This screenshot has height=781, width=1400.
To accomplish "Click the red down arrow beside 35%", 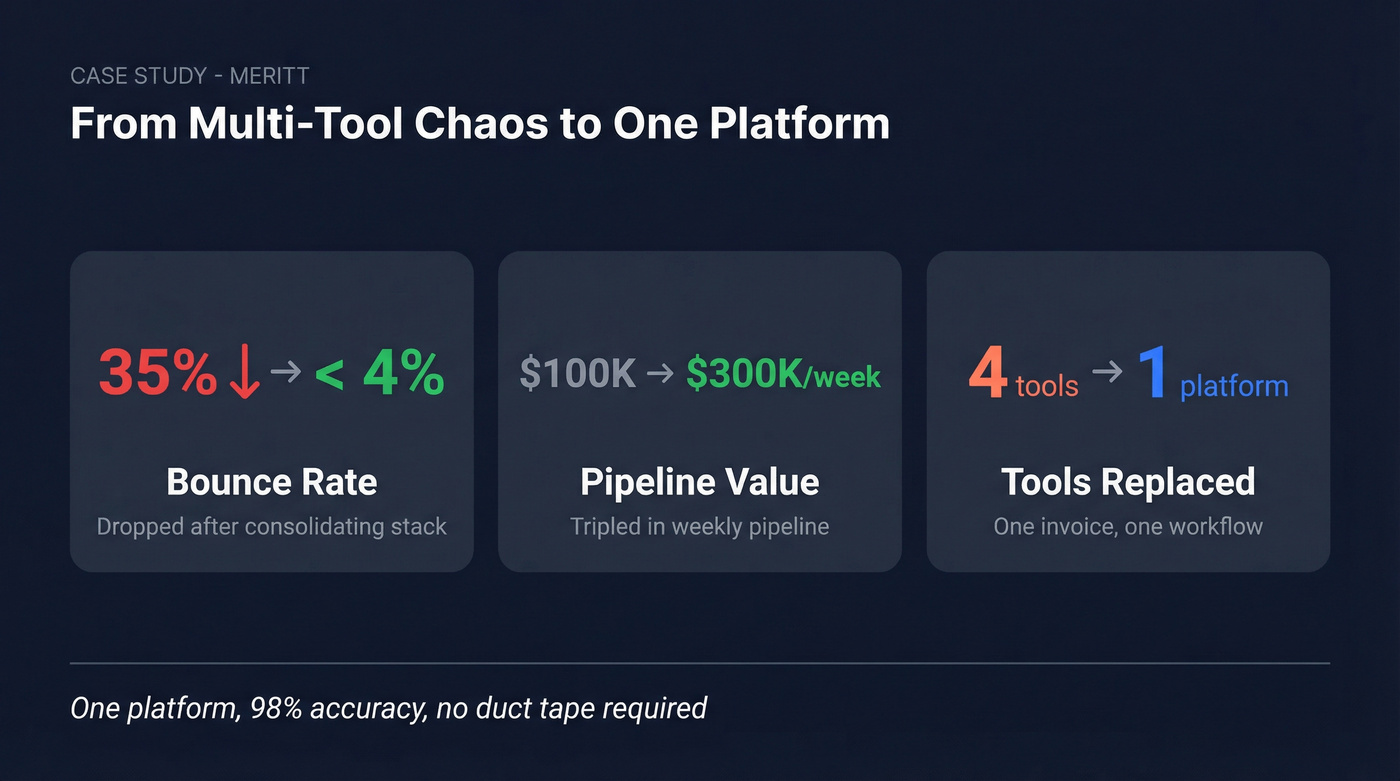I will click(244, 374).
